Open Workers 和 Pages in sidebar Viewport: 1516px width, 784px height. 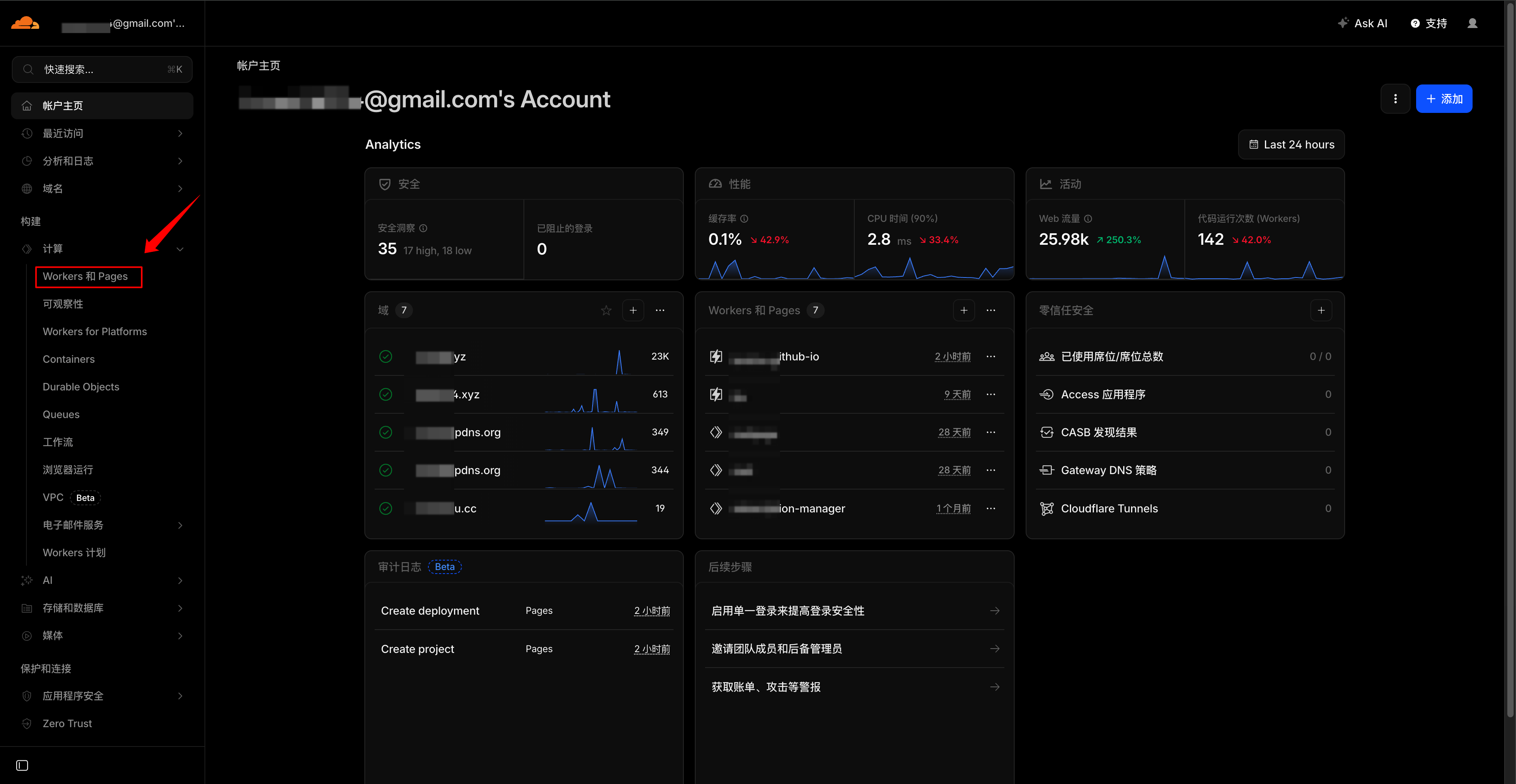(85, 277)
